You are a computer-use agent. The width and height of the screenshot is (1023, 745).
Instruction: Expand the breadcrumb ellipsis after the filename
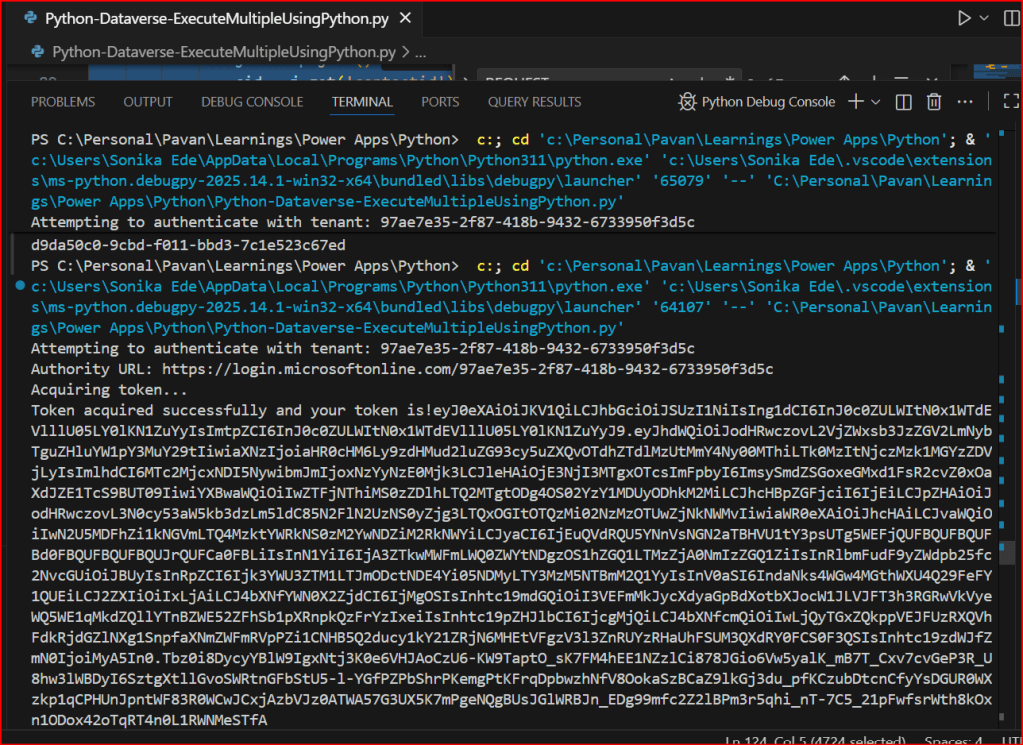[420, 52]
